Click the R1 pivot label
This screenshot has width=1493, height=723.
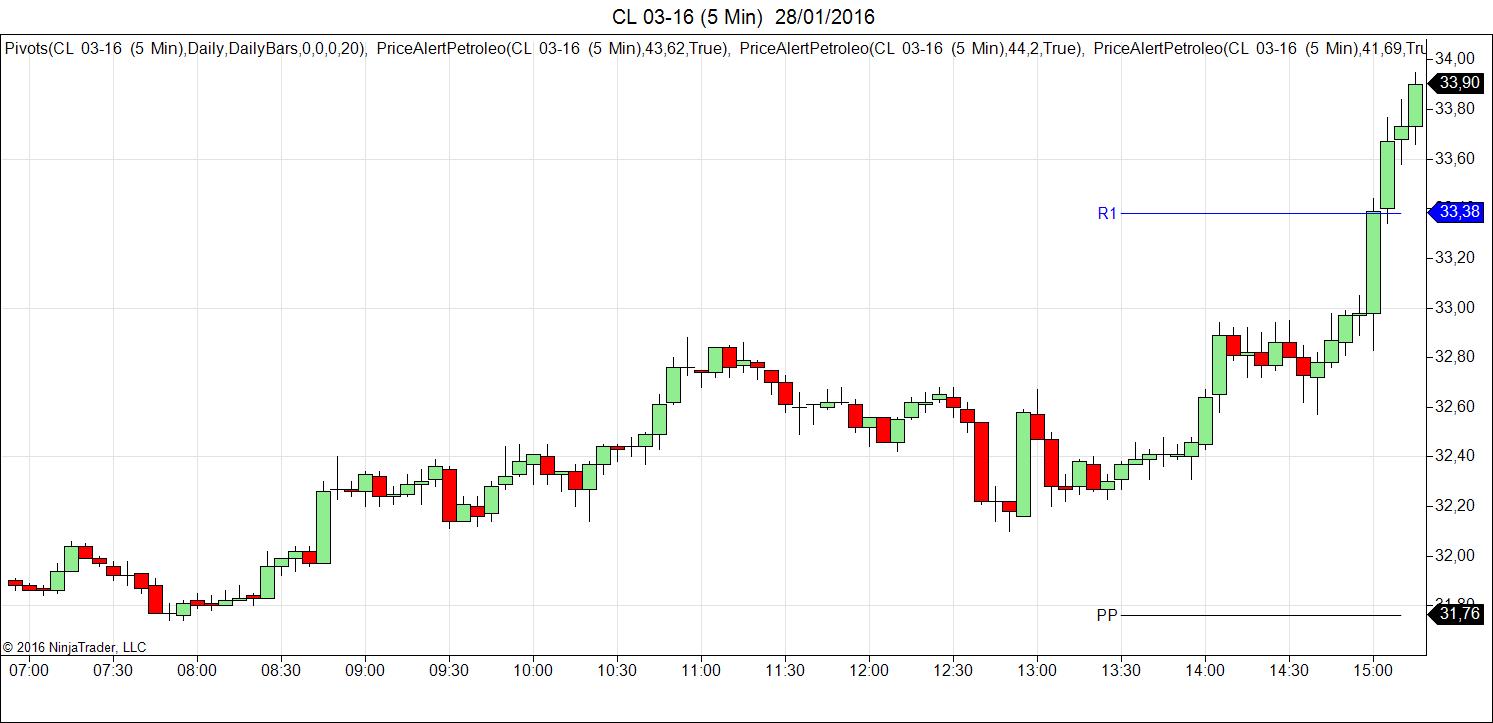(1107, 213)
